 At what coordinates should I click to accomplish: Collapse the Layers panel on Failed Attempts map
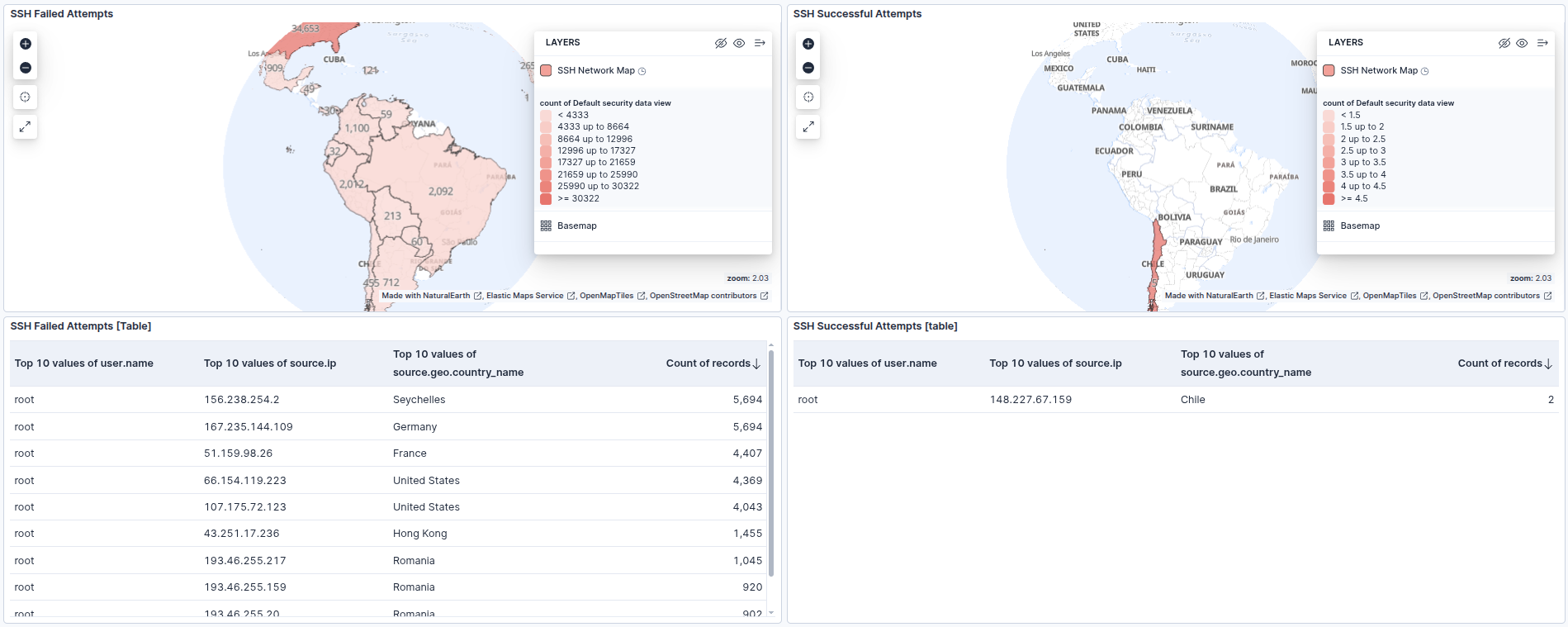point(760,43)
